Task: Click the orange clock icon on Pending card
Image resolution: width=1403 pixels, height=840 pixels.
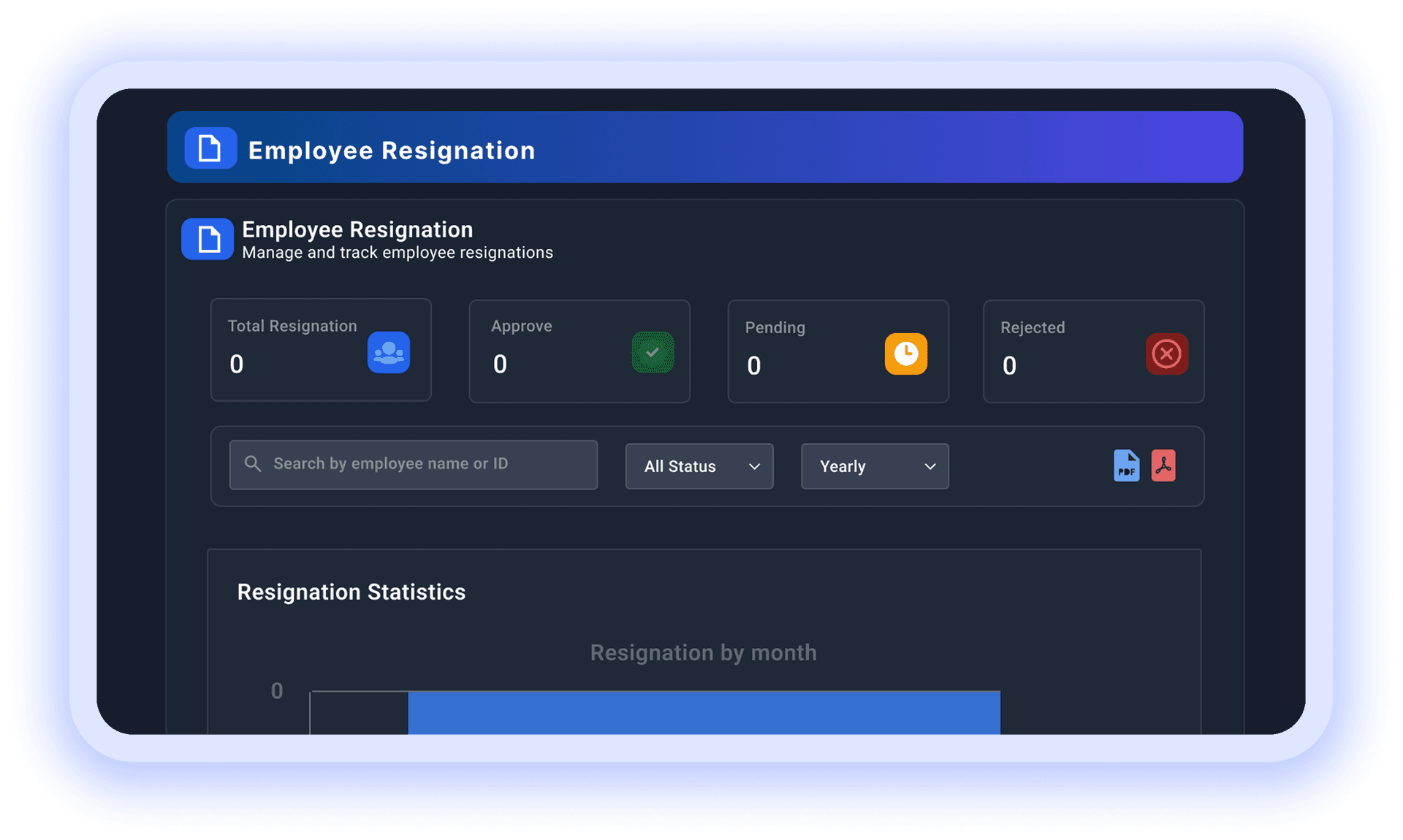Action: pyautogui.click(x=906, y=354)
